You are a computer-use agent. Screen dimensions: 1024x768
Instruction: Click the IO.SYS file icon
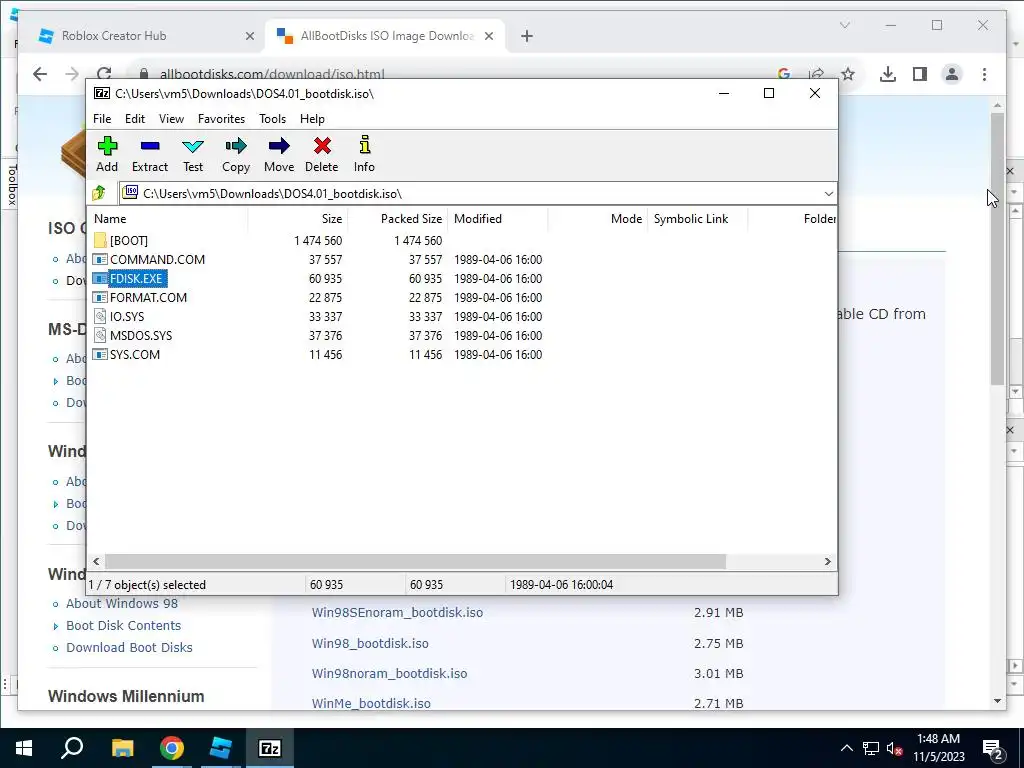point(100,316)
